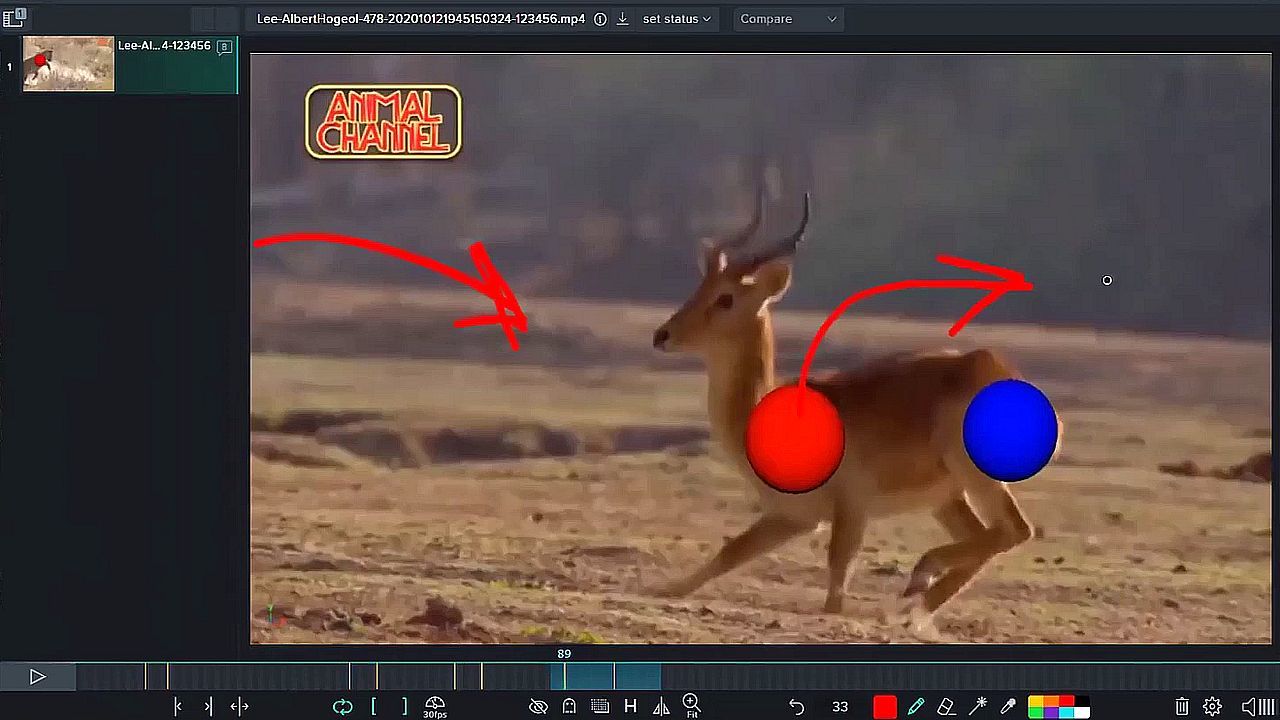1280x720 pixels.
Task: Open the 30fps playback speed selector
Action: point(435,707)
